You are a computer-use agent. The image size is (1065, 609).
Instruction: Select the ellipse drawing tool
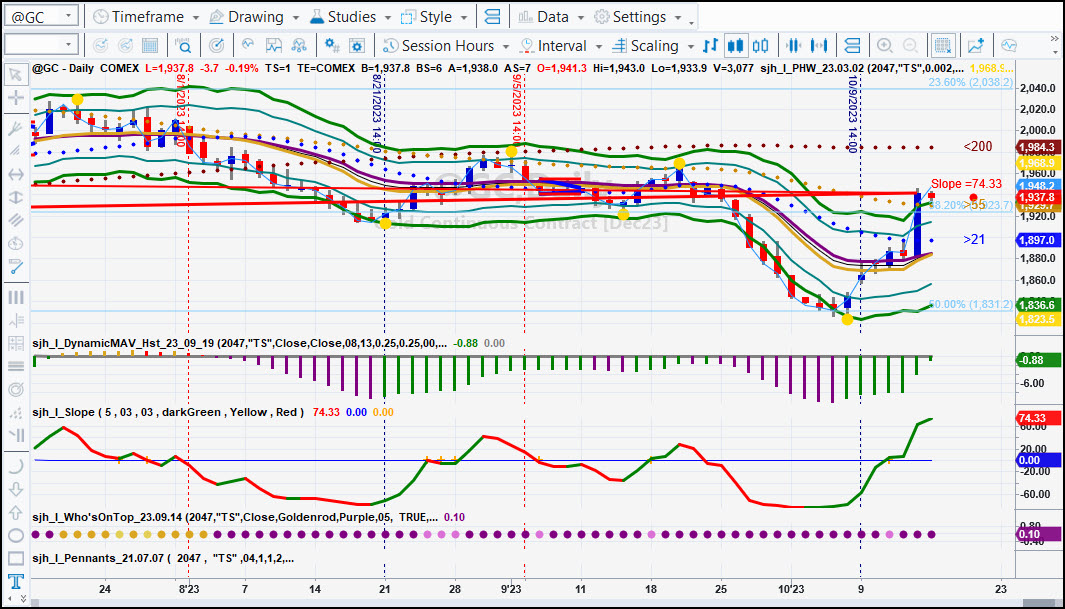16,535
